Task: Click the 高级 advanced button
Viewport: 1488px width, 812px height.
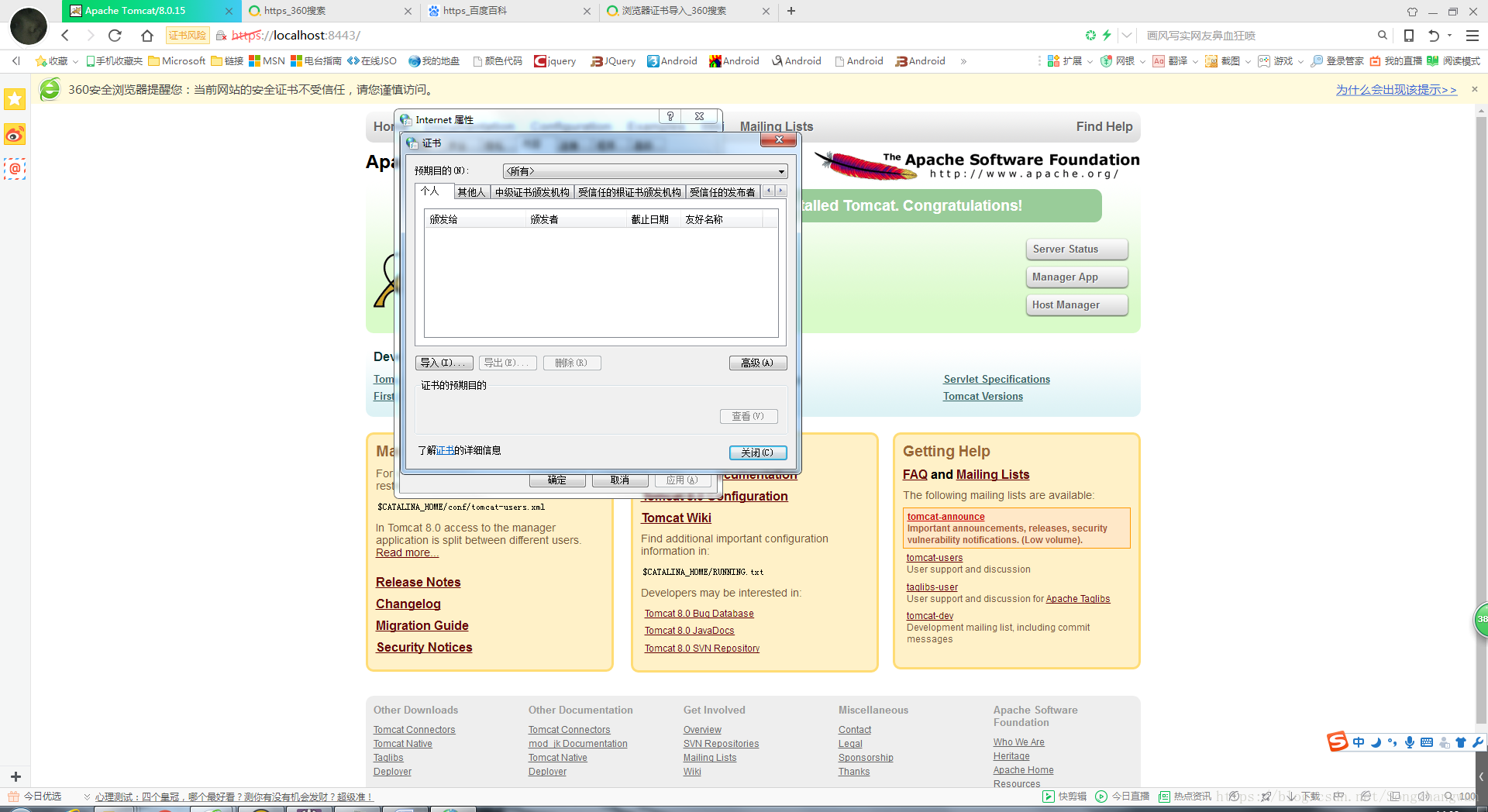Action: [757, 363]
